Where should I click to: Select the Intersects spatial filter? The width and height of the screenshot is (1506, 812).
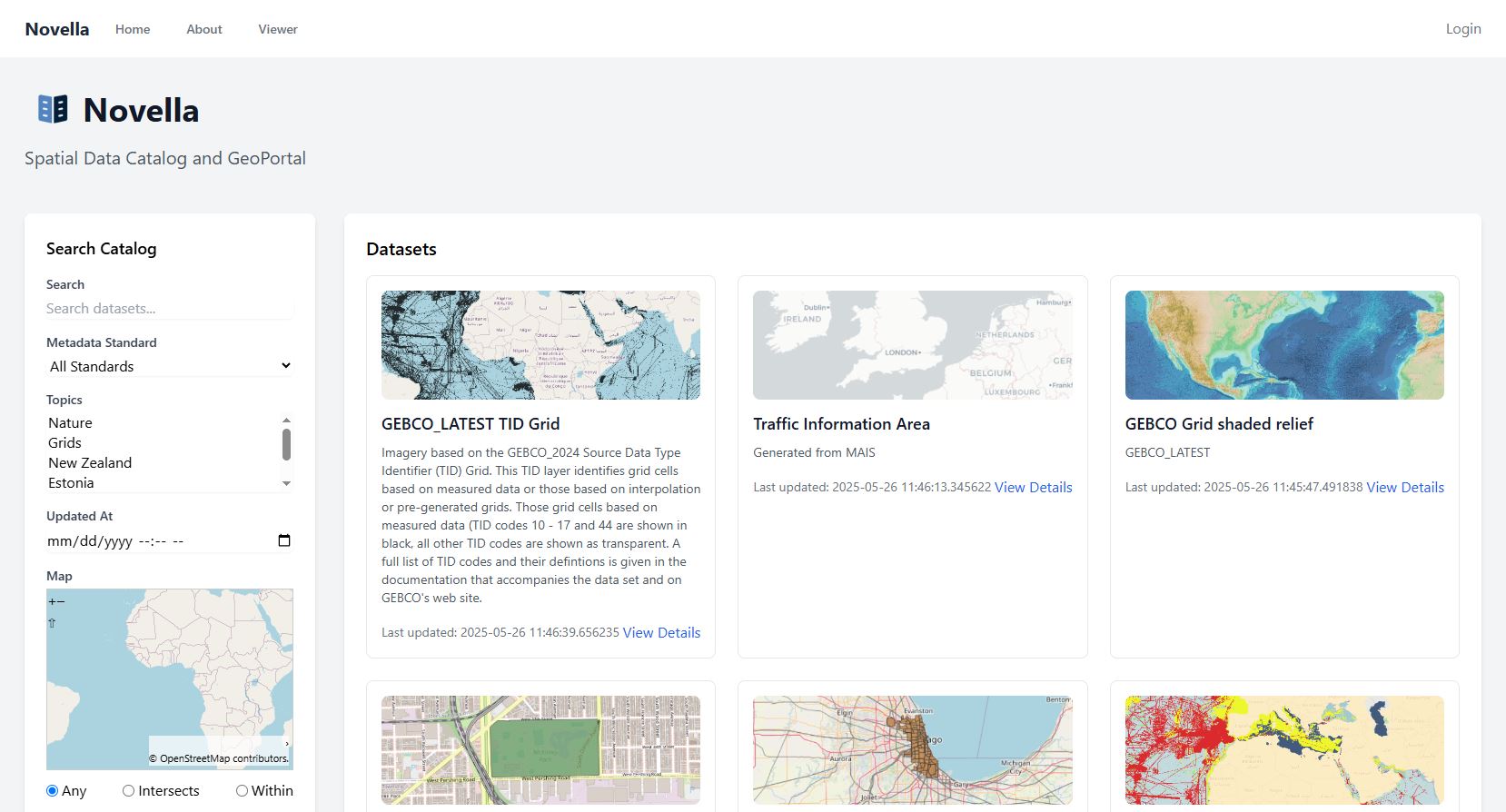128,791
